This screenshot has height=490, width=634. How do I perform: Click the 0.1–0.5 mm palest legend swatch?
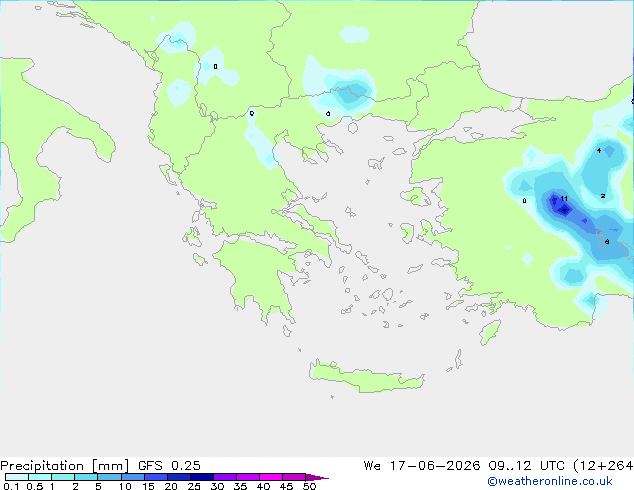(17, 477)
